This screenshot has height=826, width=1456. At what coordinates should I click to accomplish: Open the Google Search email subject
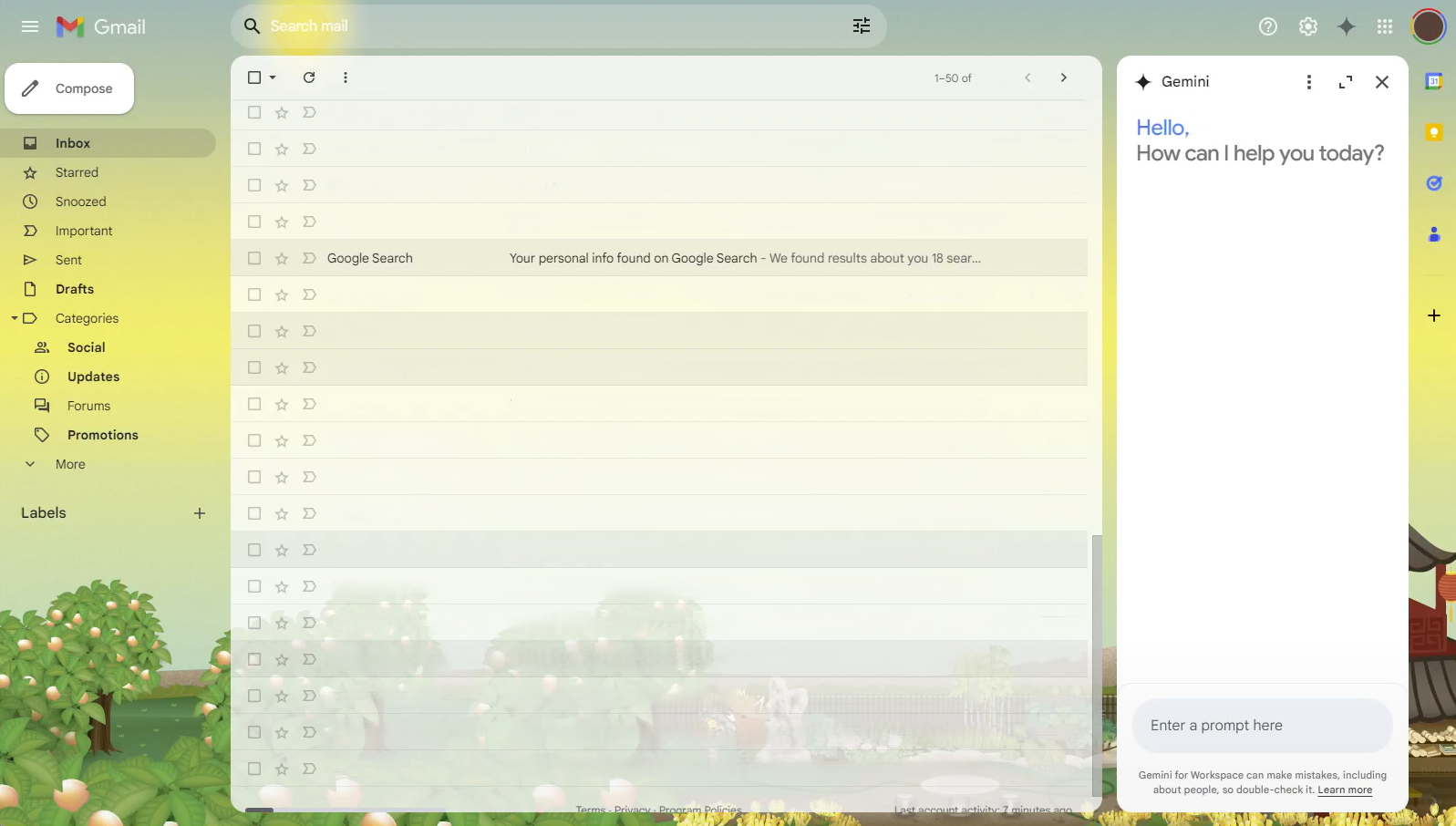(634, 258)
